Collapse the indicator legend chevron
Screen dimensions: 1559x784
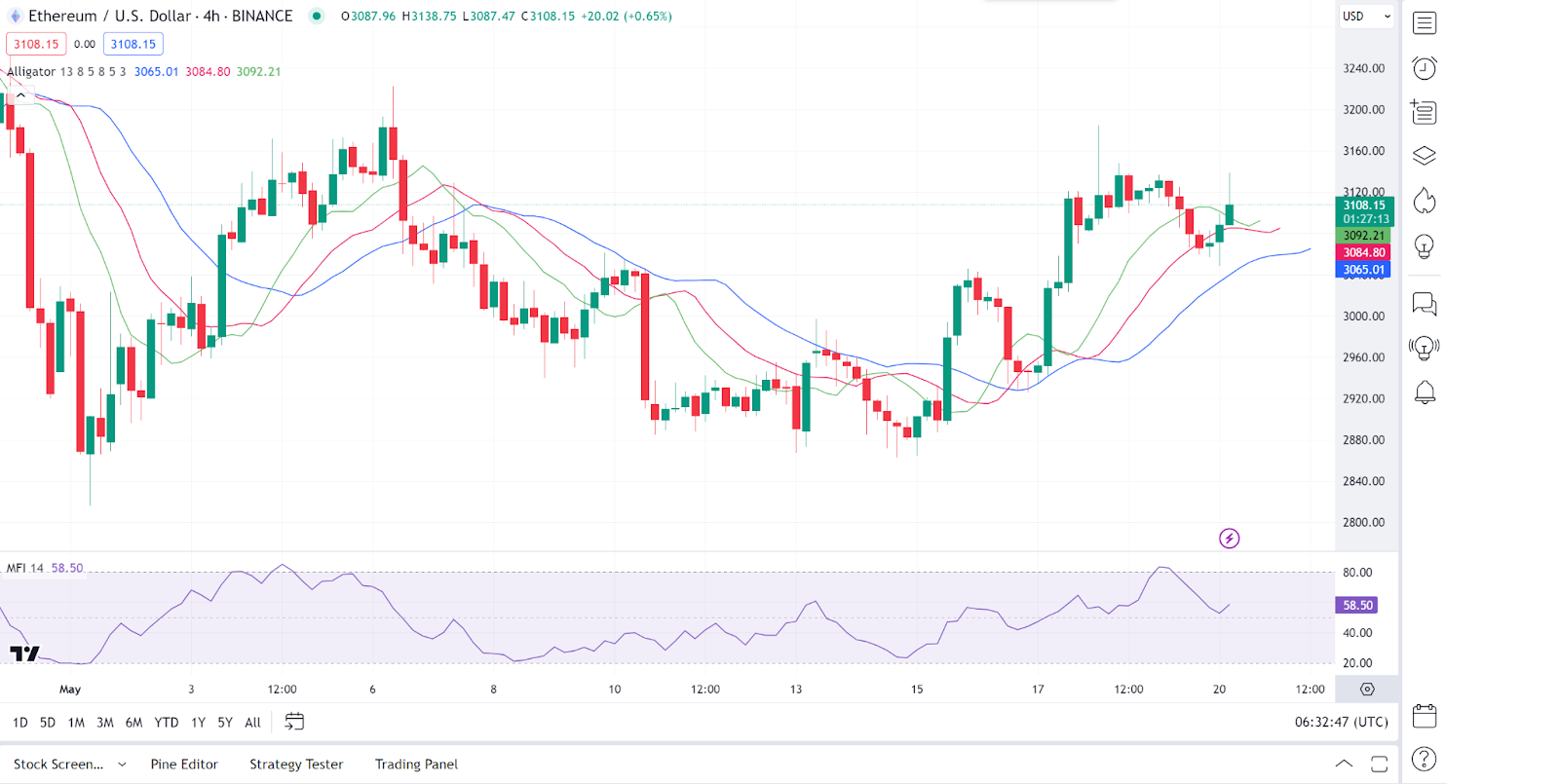tap(20, 95)
